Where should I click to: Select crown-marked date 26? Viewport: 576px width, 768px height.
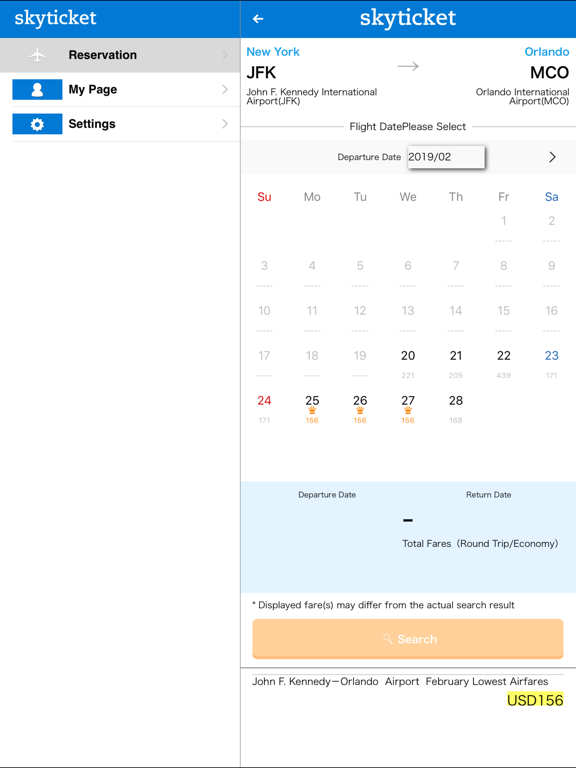[x=360, y=408]
